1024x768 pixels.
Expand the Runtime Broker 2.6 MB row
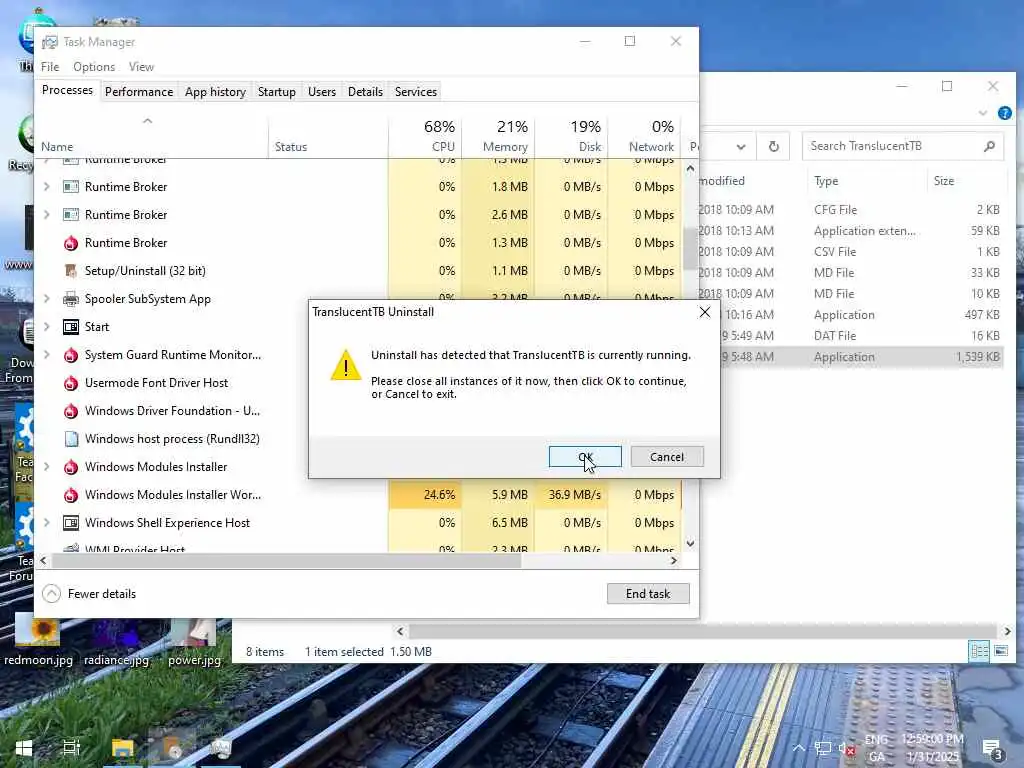pyautogui.click(x=46, y=215)
